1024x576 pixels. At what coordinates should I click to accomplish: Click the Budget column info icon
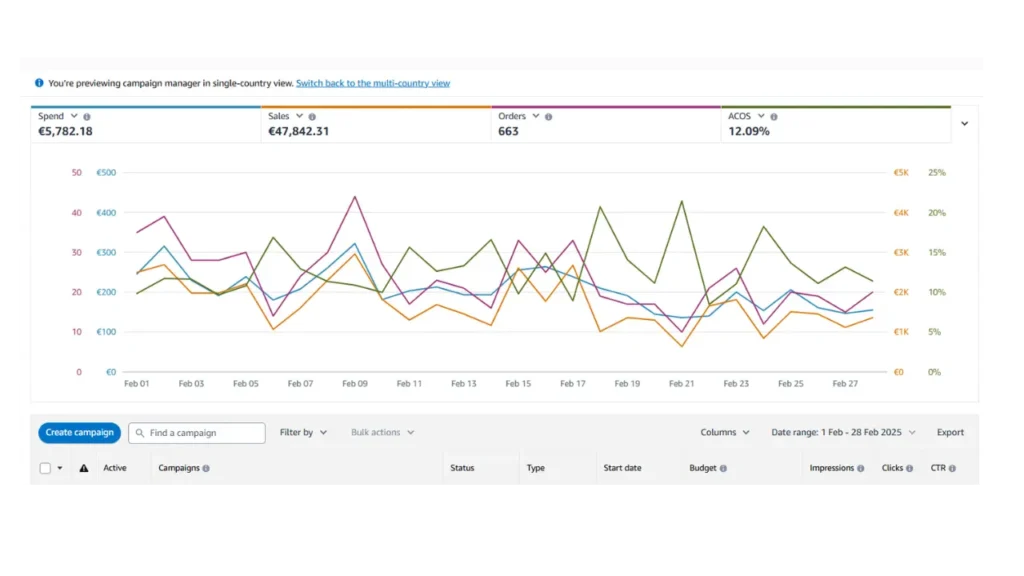[723, 468]
